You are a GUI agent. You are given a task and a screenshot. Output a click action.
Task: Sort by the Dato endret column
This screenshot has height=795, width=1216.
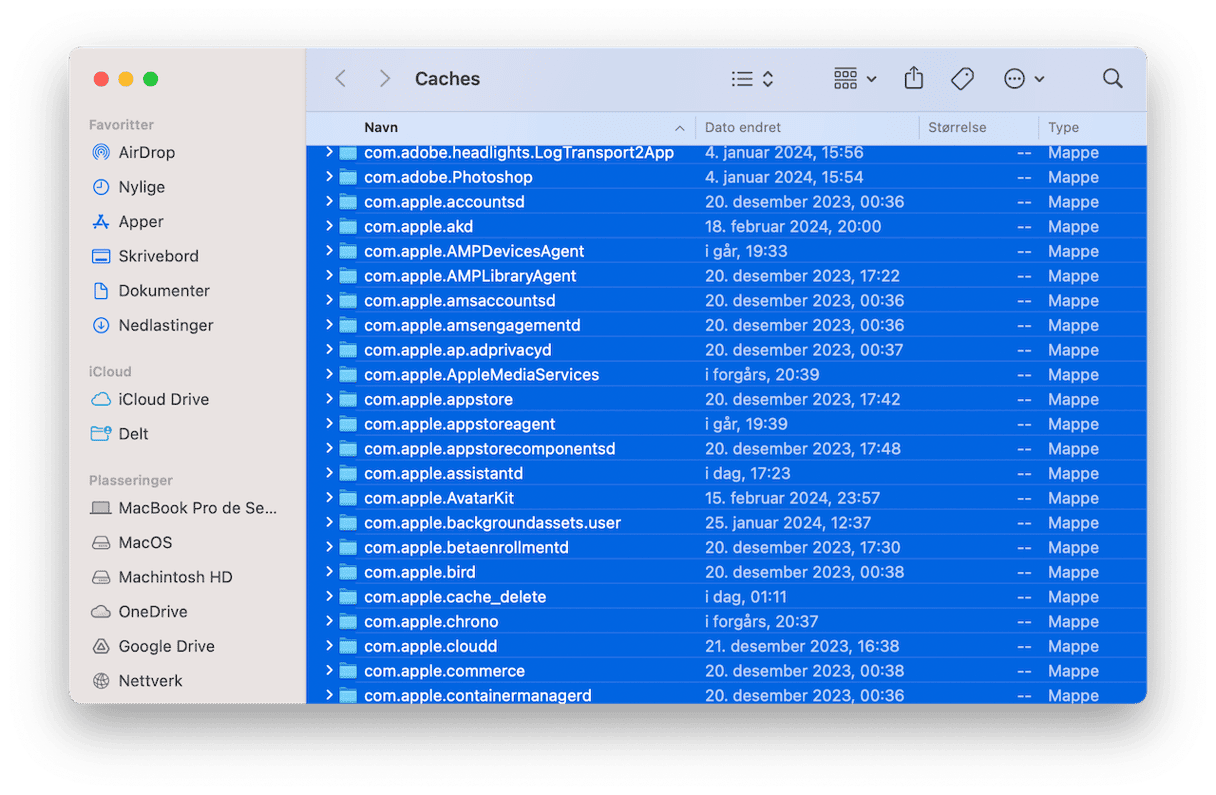(x=743, y=128)
